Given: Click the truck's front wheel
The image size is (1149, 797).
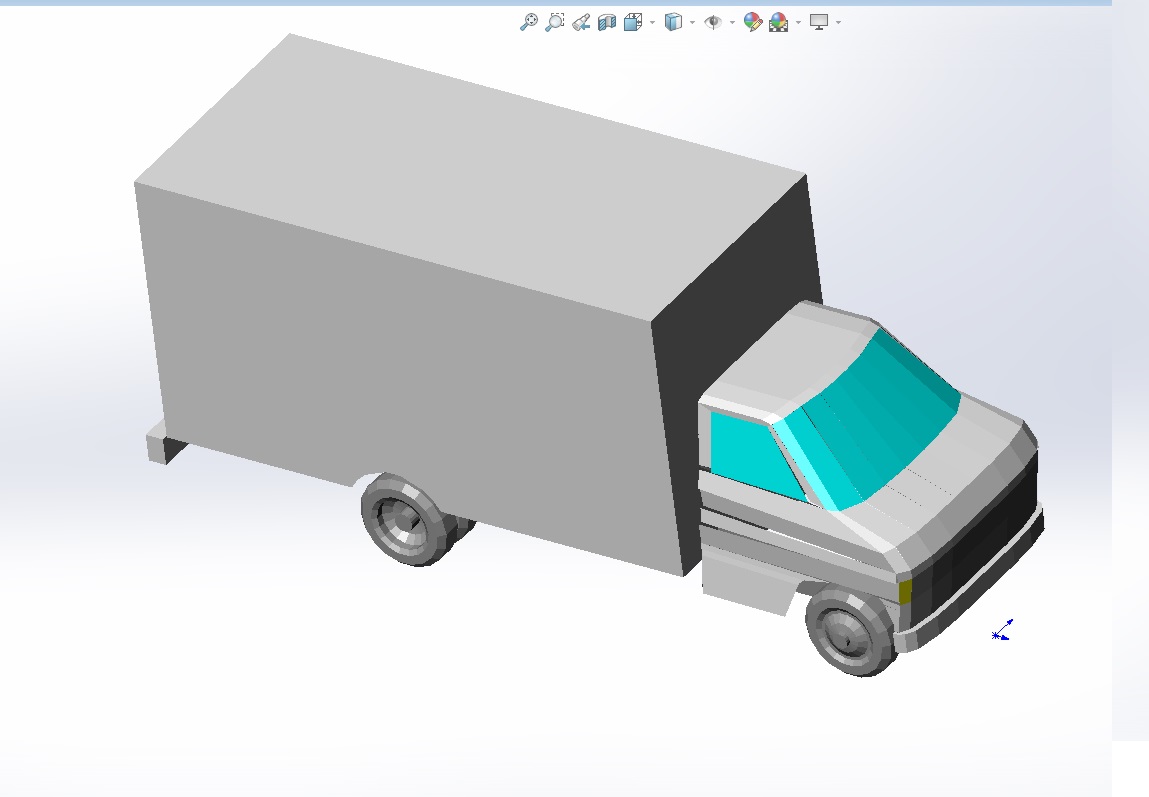Looking at the screenshot, I should (850, 631).
